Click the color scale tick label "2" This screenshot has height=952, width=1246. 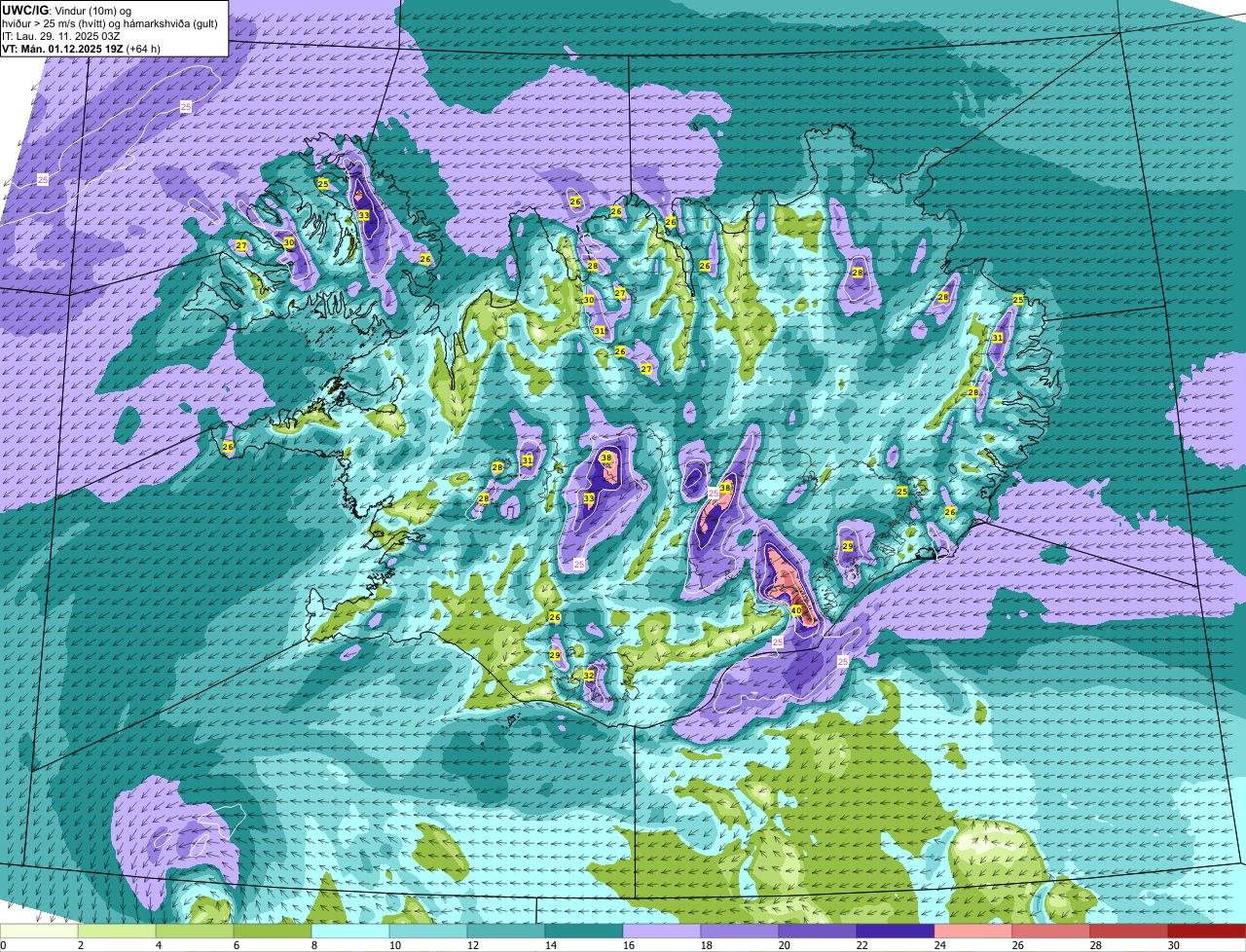80,945
